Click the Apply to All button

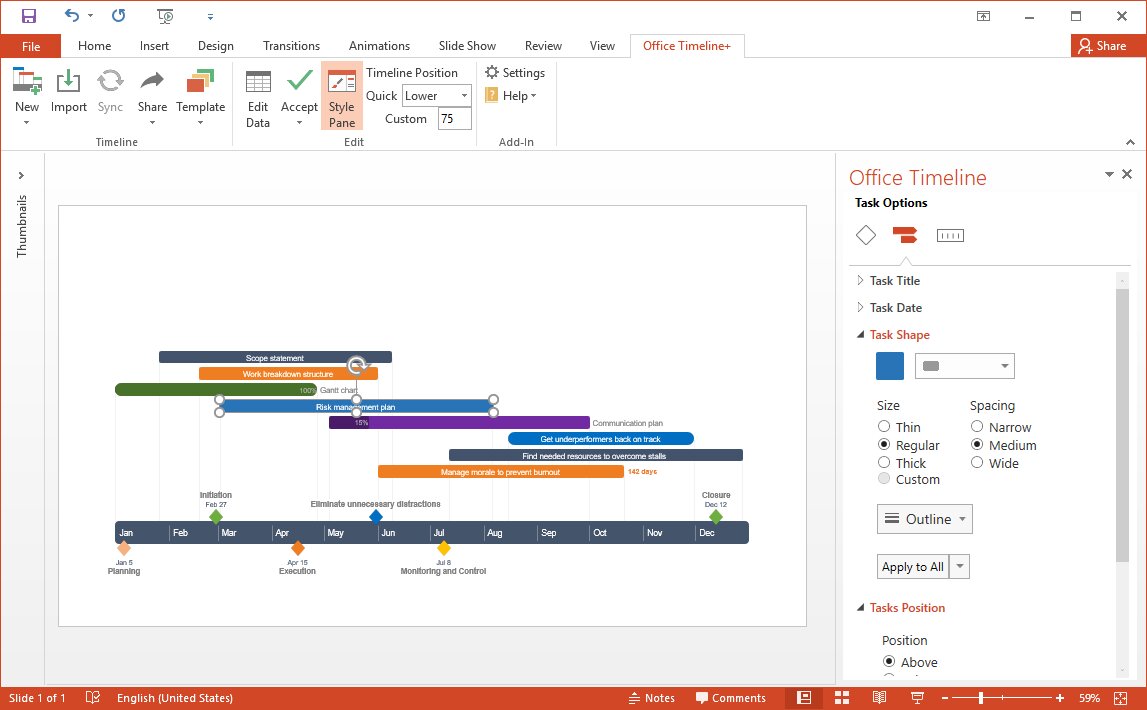tap(912, 567)
